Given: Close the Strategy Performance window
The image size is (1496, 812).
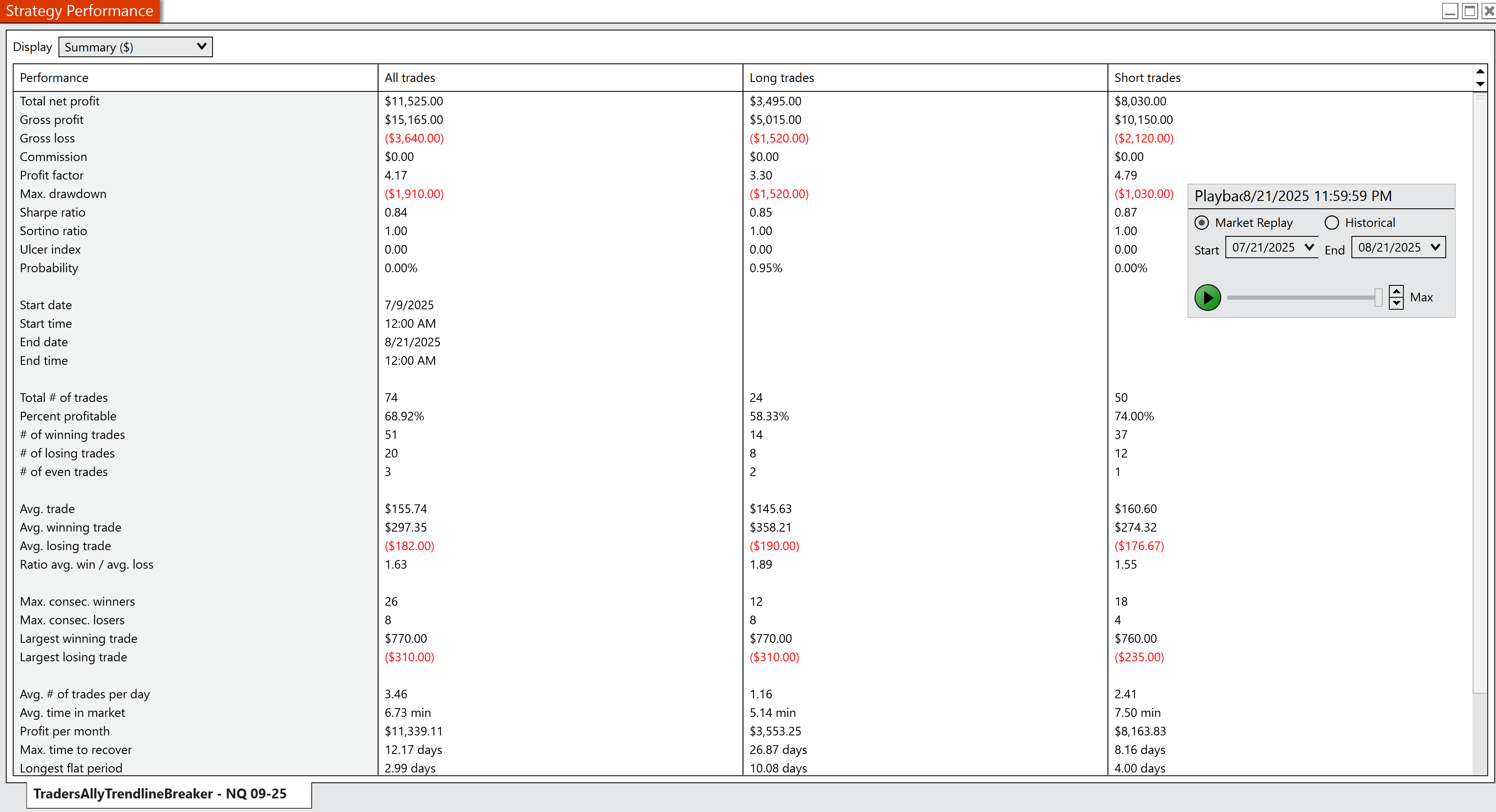Looking at the screenshot, I should [x=1489, y=11].
